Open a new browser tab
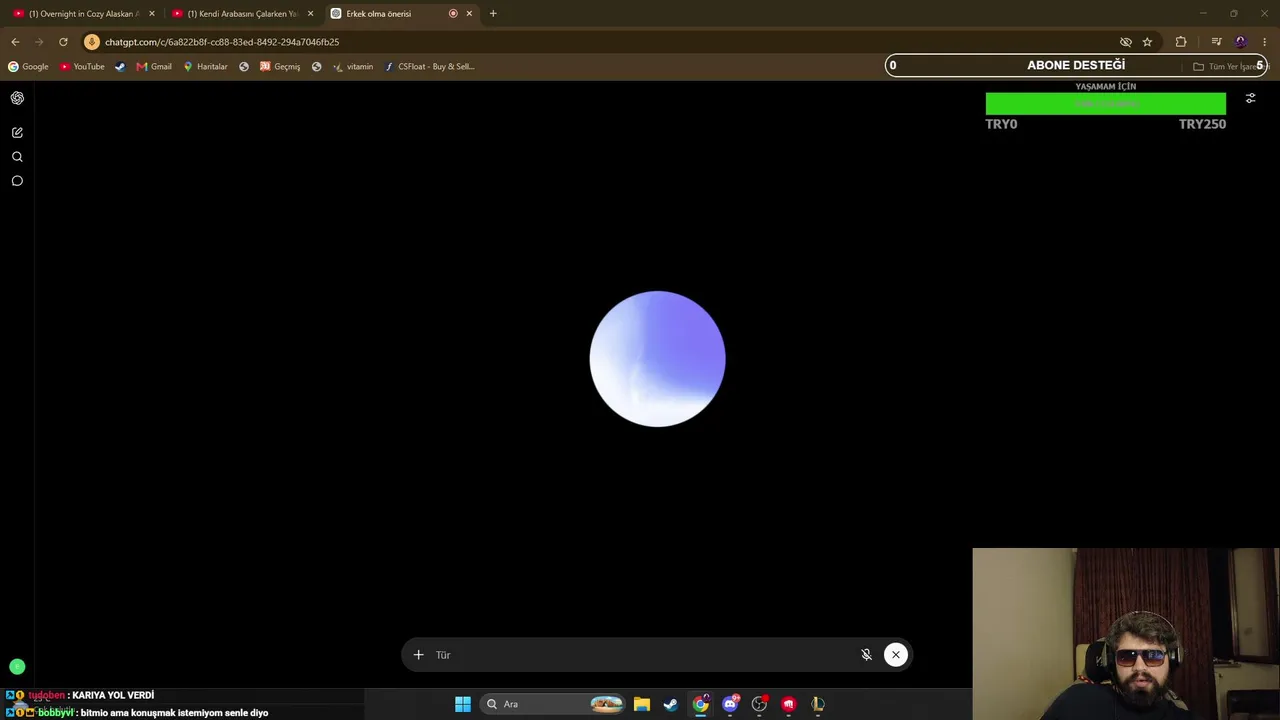 click(493, 14)
